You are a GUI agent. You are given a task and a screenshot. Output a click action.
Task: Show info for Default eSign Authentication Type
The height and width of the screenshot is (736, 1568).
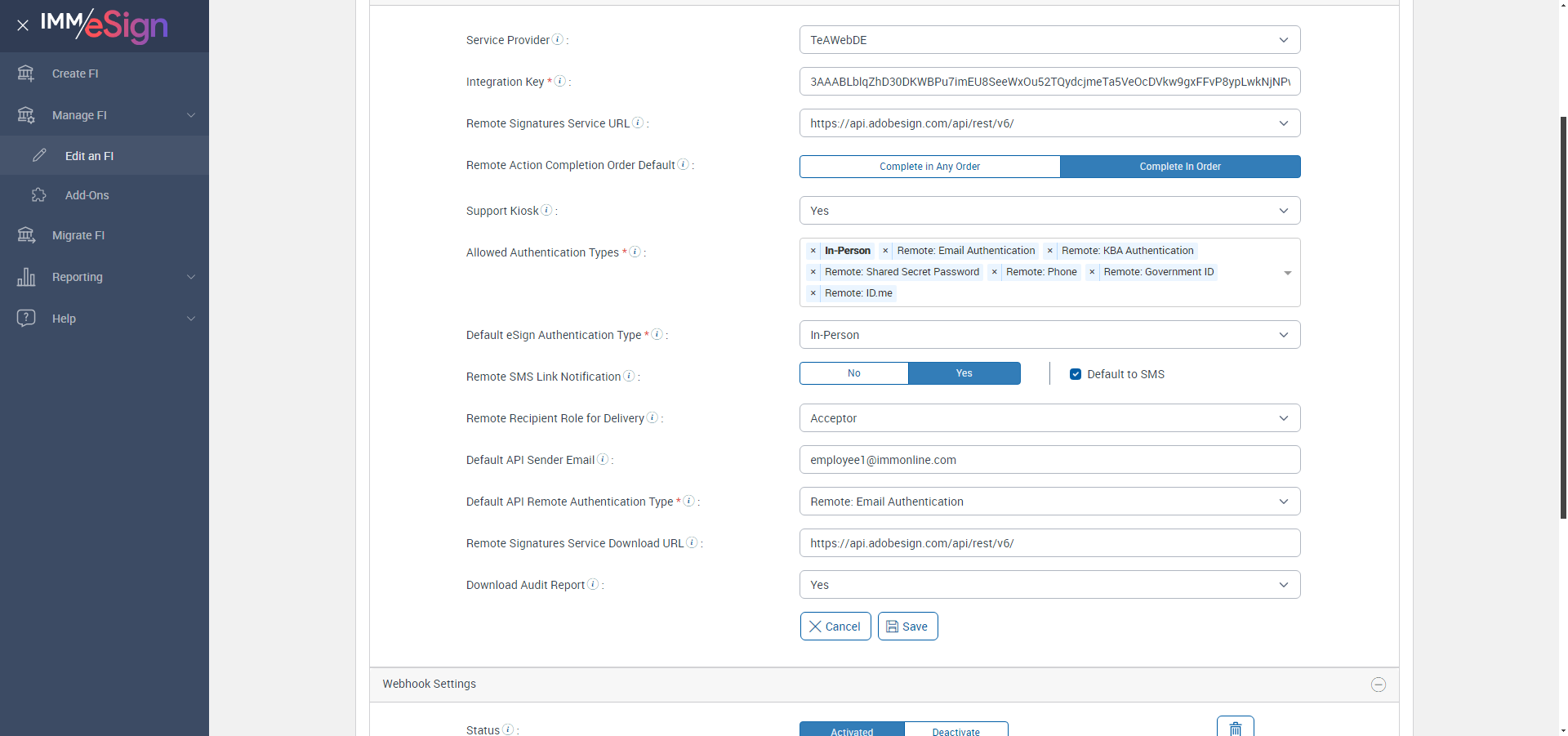tap(657, 334)
